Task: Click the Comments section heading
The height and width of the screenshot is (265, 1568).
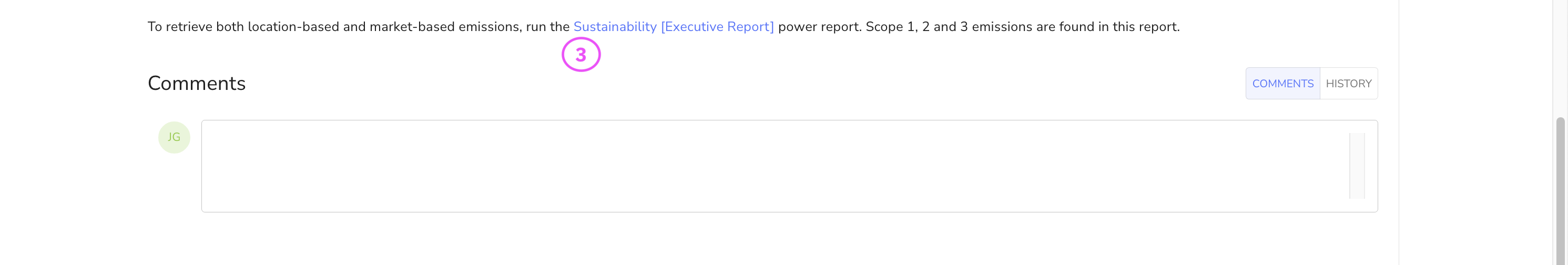Action: point(197,84)
